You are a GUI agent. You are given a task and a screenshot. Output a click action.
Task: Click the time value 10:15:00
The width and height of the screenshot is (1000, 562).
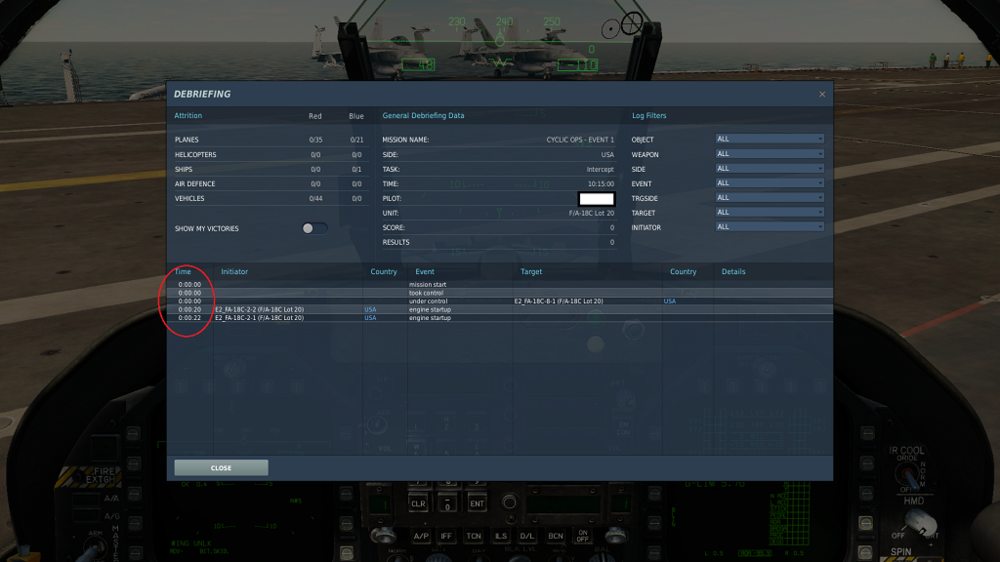tap(601, 184)
